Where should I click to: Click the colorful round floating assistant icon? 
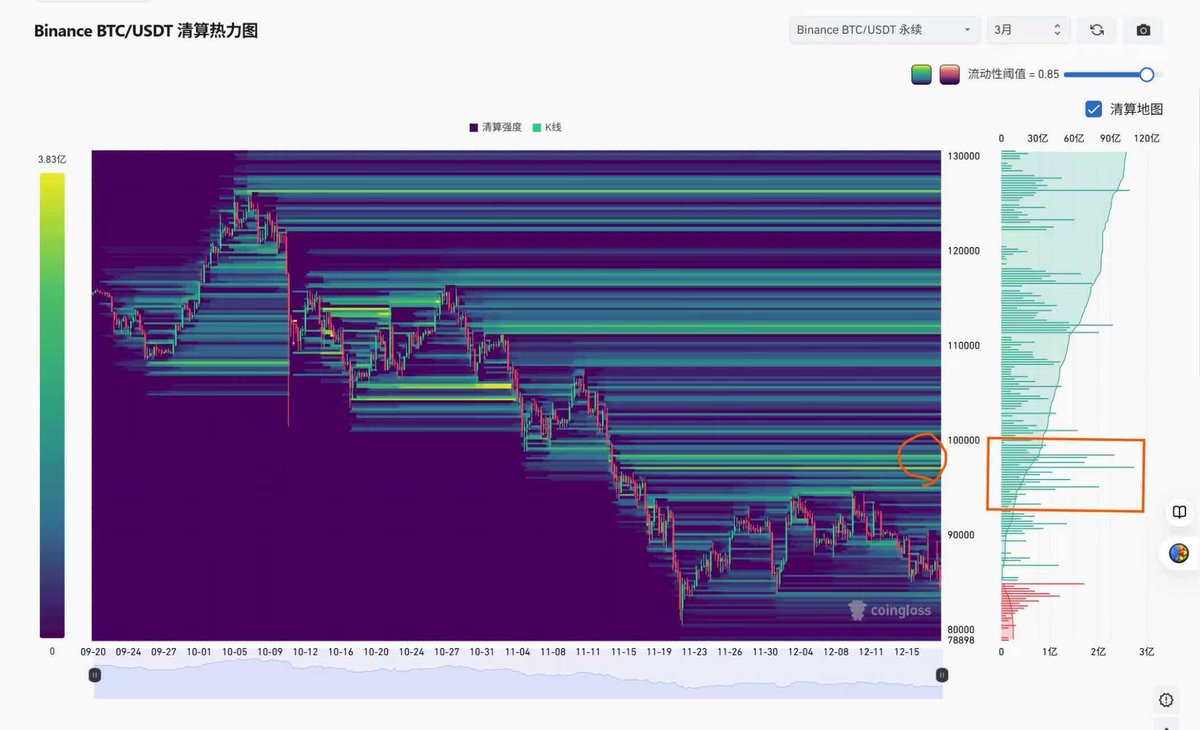pos(1179,553)
